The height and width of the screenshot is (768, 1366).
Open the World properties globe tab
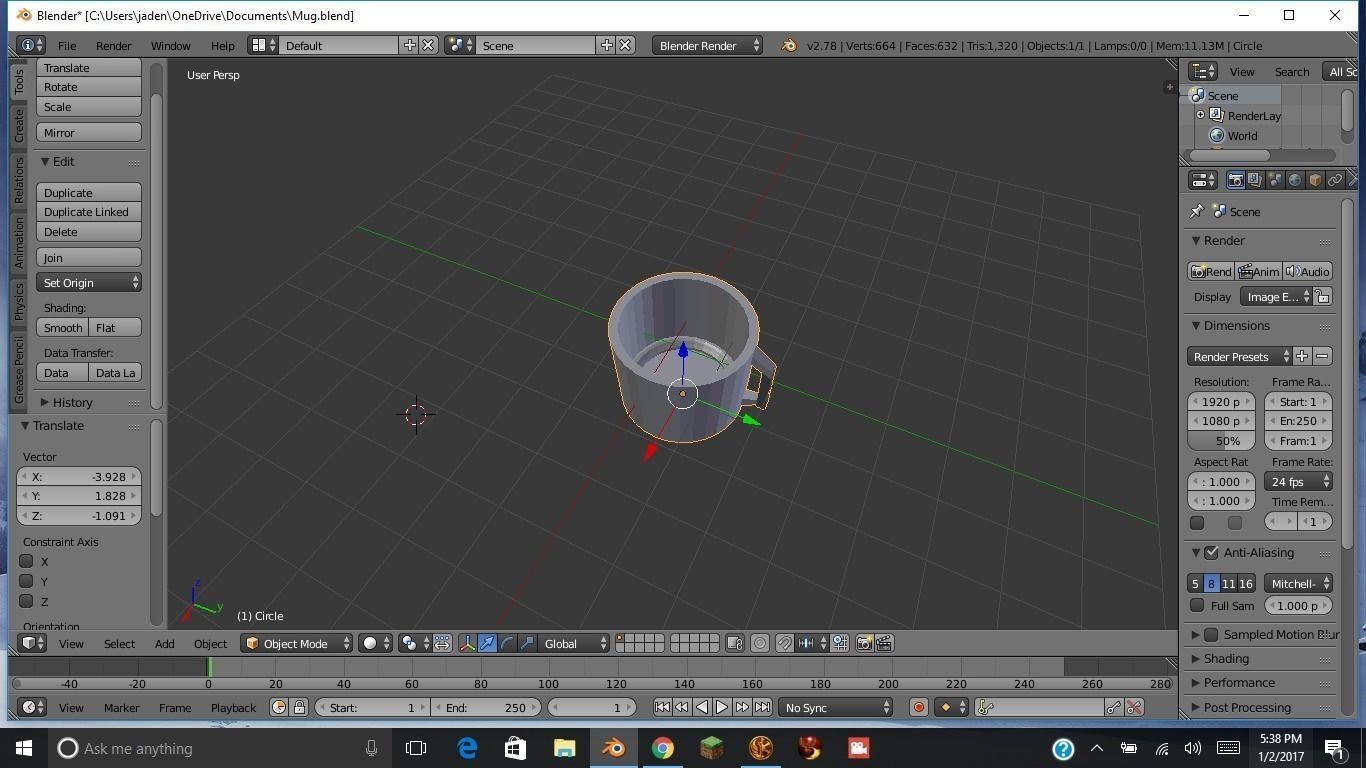pyautogui.click(x=1295, y=180)
